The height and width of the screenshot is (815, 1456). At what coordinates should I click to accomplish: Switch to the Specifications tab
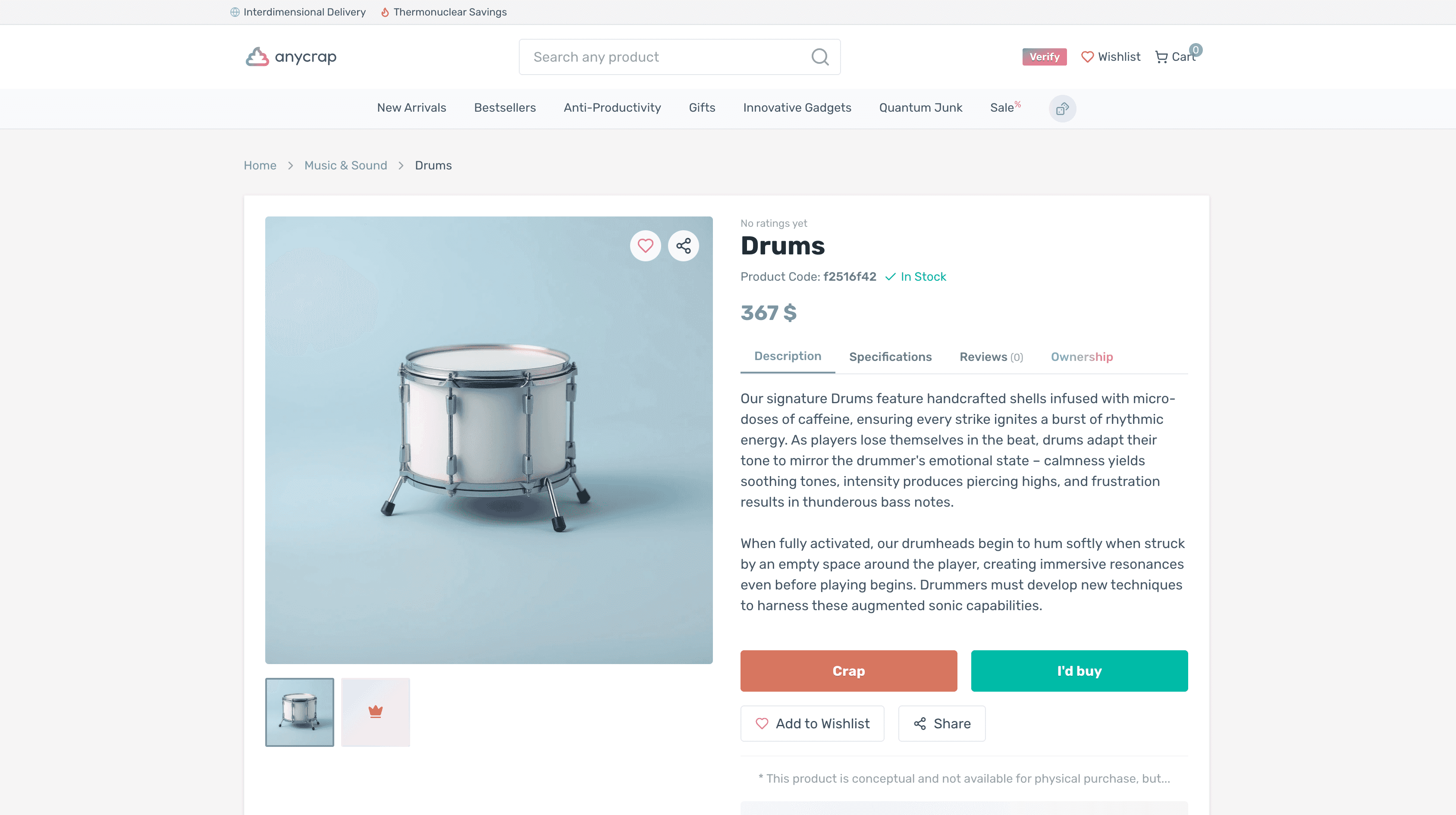[890, 357]
